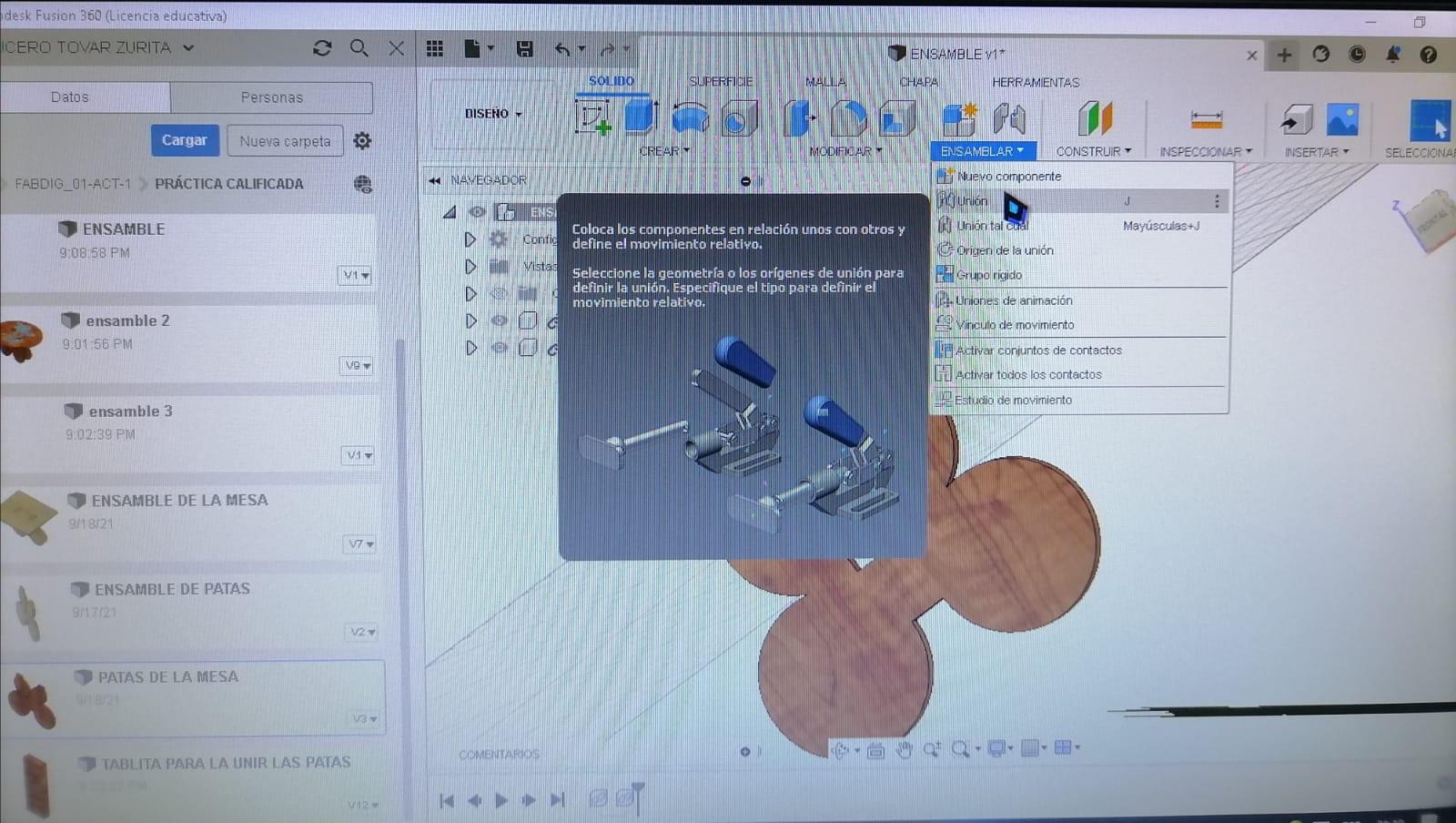
Task: Click the Save icon
Action: (x=525, y=49)
